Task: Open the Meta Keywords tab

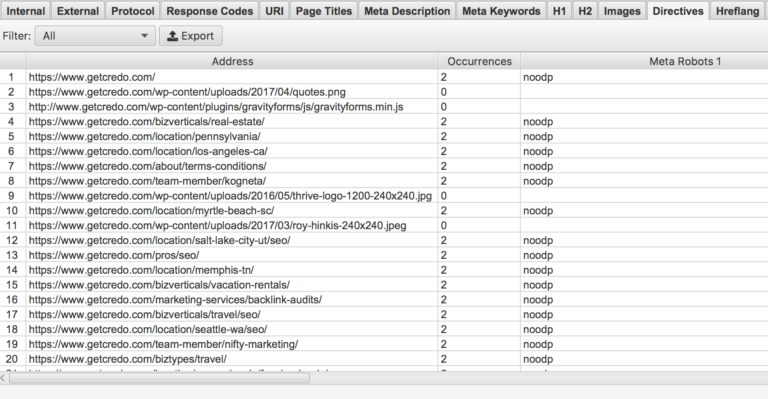Action: (x=501, y=11)
